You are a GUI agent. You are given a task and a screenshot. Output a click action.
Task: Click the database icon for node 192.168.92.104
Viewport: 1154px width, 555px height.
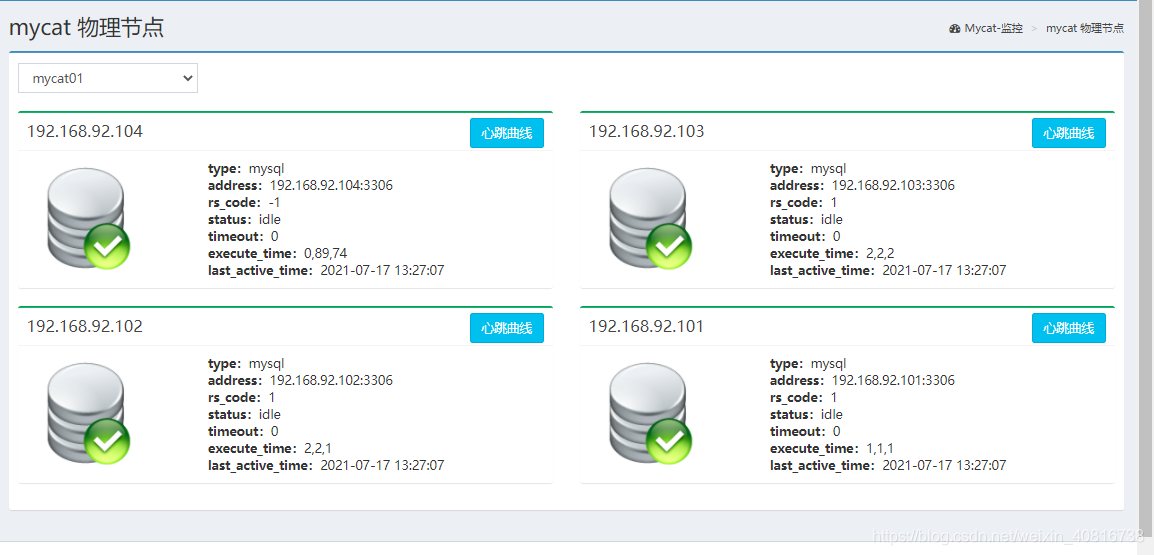coord(88,218)
